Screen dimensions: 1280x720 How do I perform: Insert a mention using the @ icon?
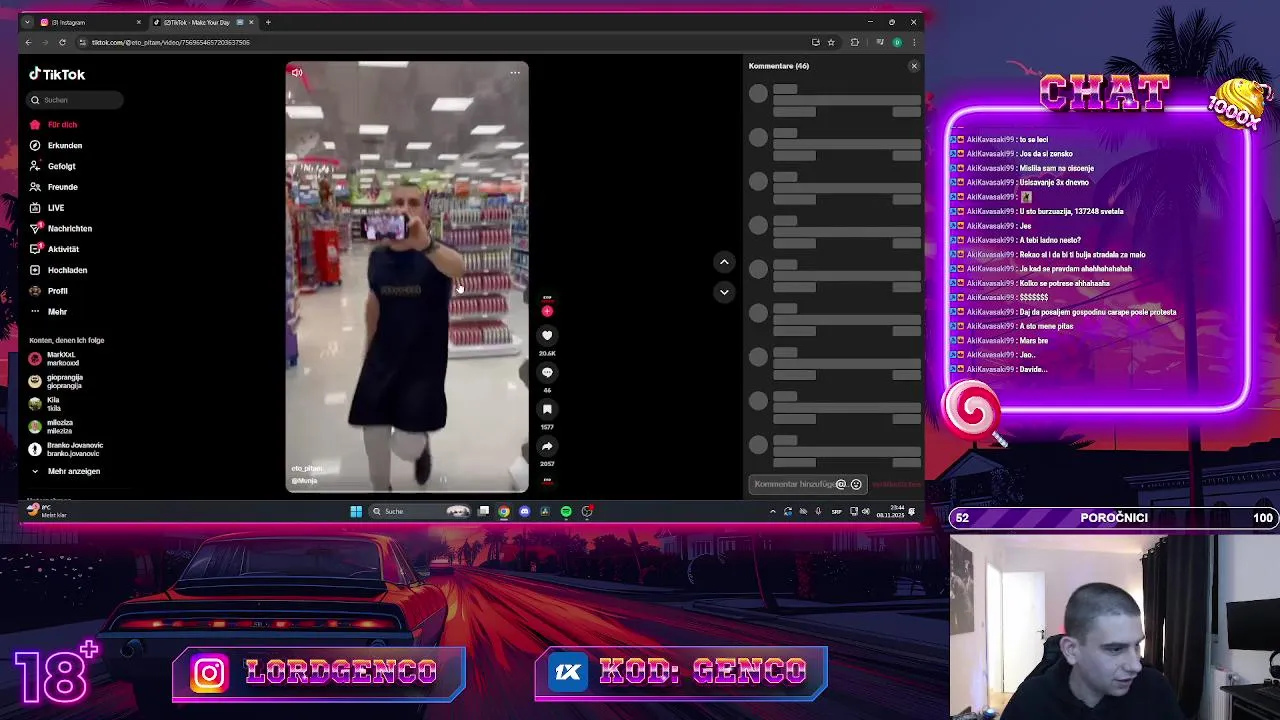click(841, 484)
